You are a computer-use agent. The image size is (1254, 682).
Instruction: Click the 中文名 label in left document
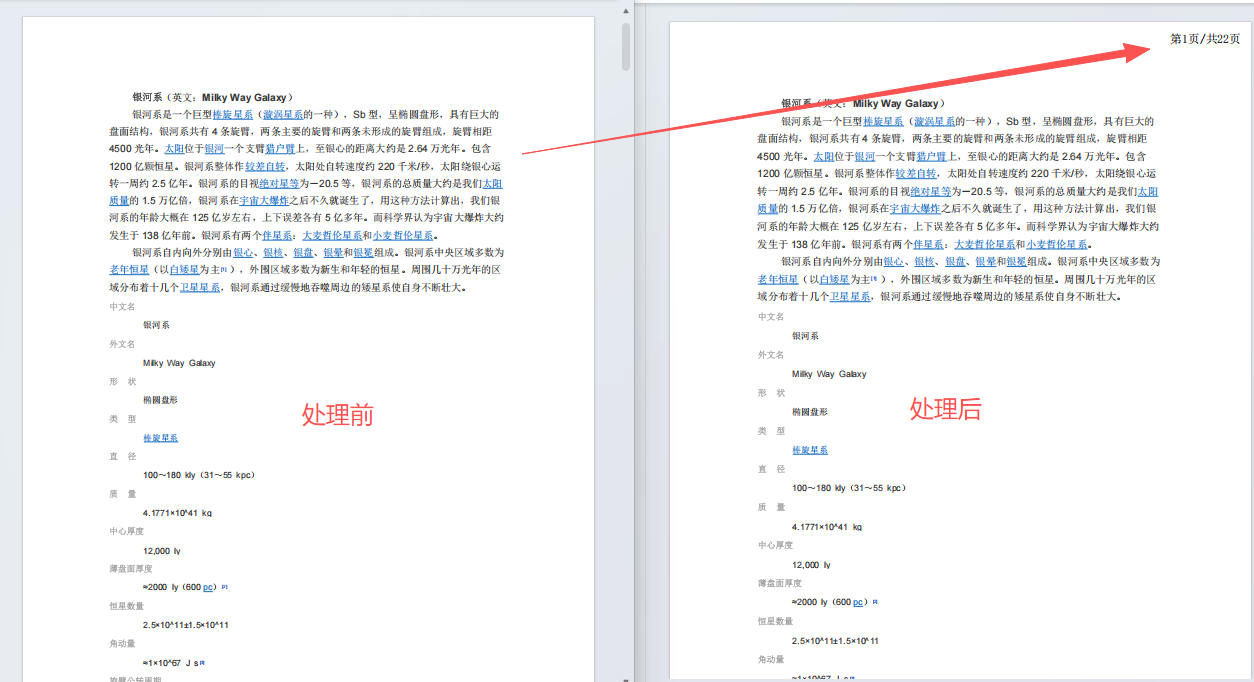tap(122, 306)
